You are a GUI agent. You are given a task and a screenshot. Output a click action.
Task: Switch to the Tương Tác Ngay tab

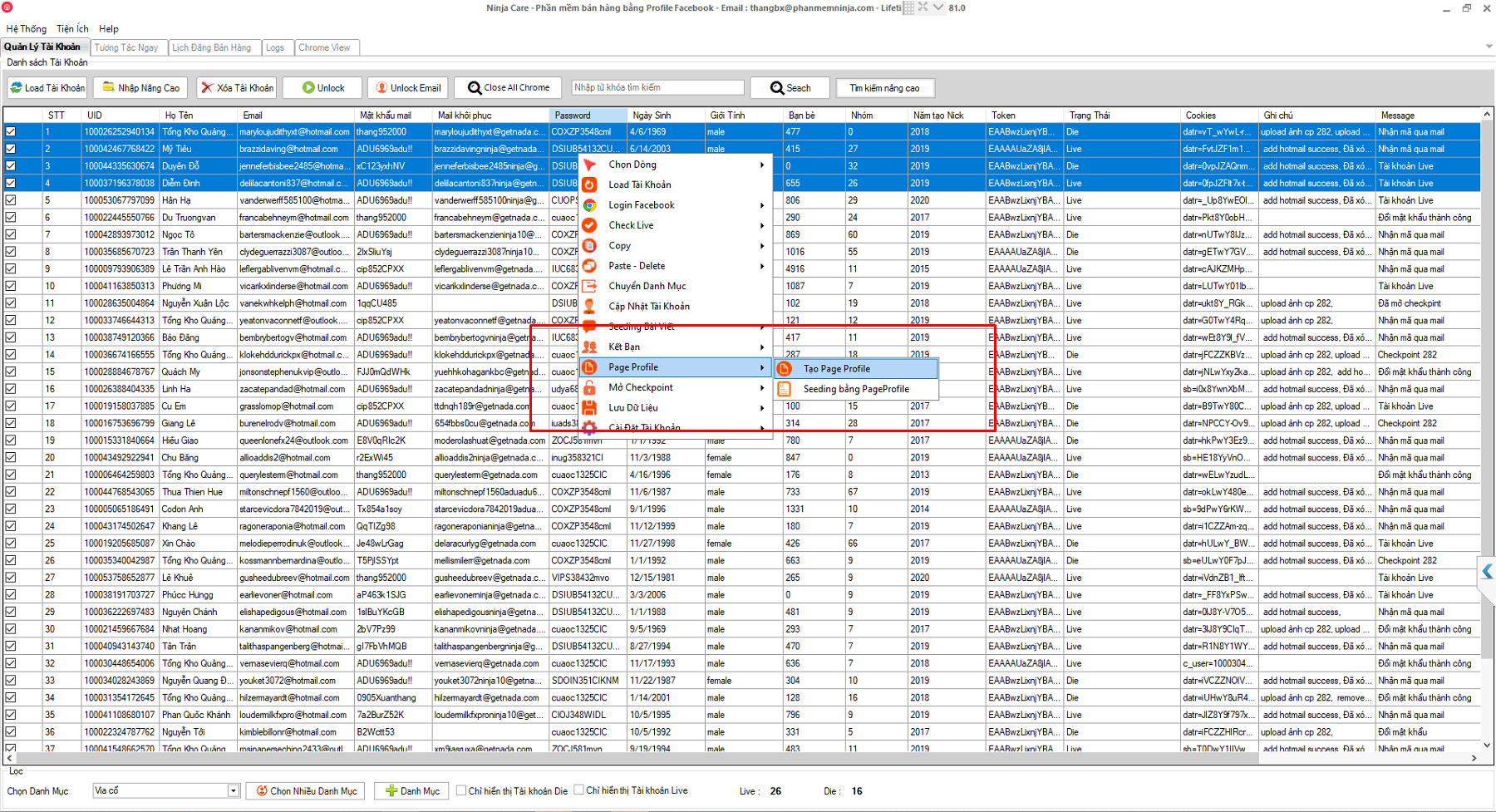pos(128,47)
